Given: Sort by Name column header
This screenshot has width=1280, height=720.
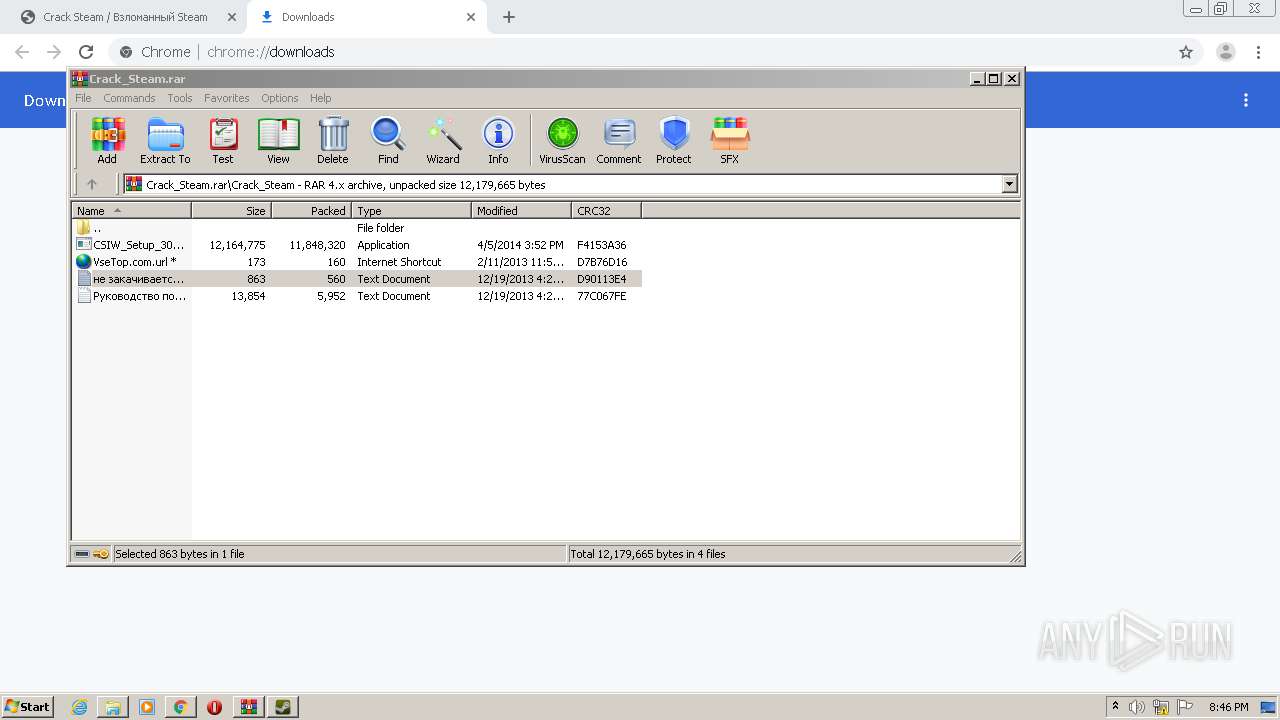Looking at the screenshot, I should pos(131,211).
